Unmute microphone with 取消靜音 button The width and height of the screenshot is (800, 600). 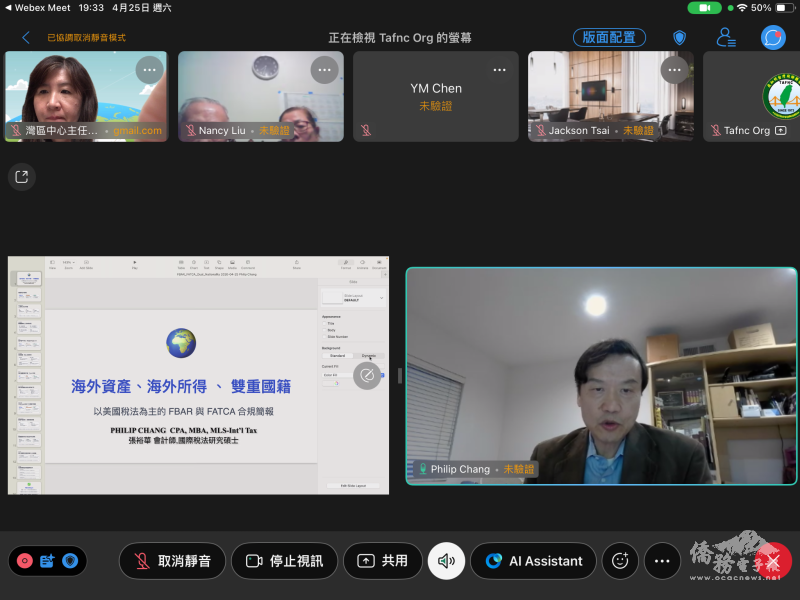tap(172, 561)
